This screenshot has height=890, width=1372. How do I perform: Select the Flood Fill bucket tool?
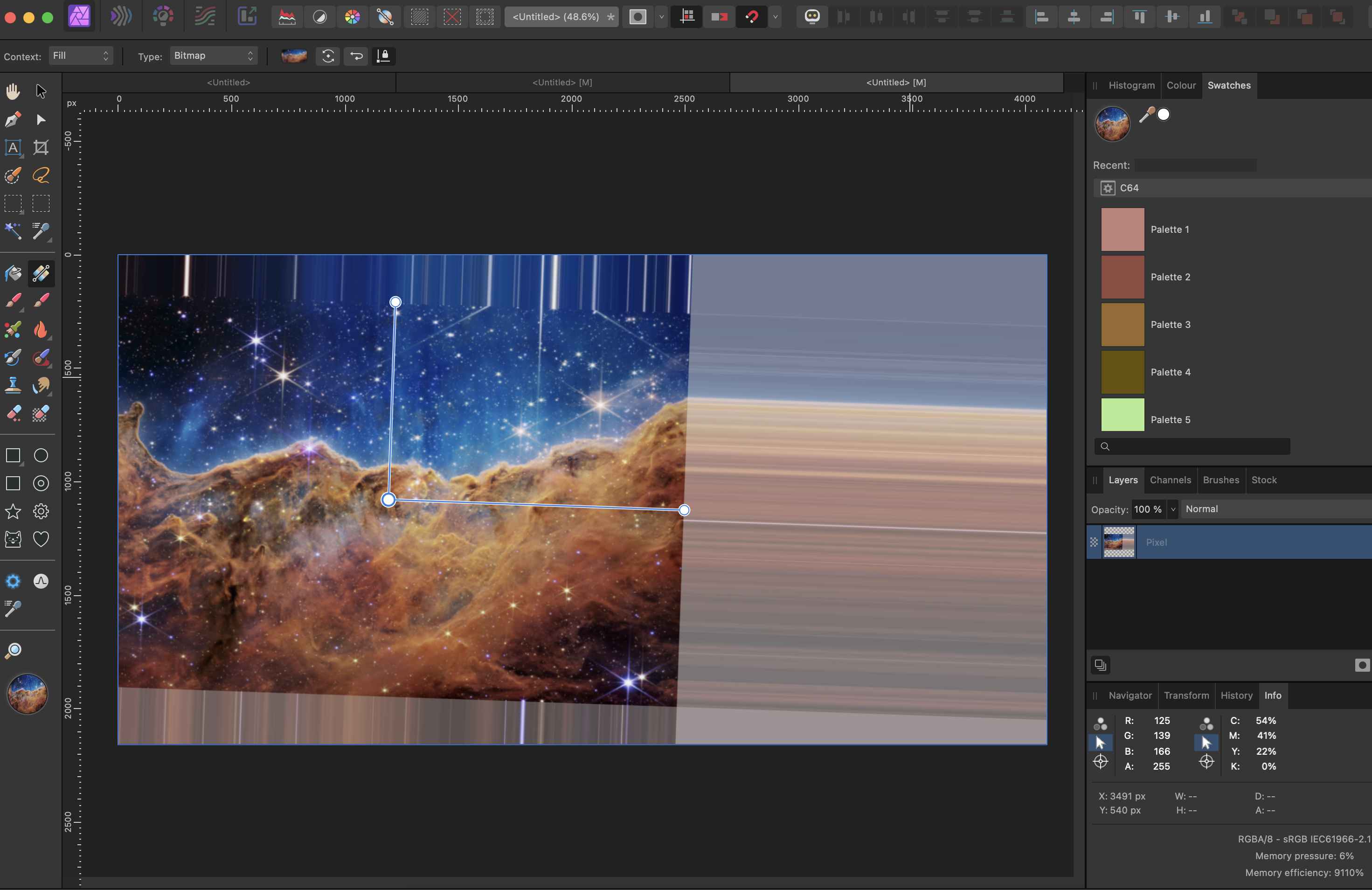(x=13, y=273)
